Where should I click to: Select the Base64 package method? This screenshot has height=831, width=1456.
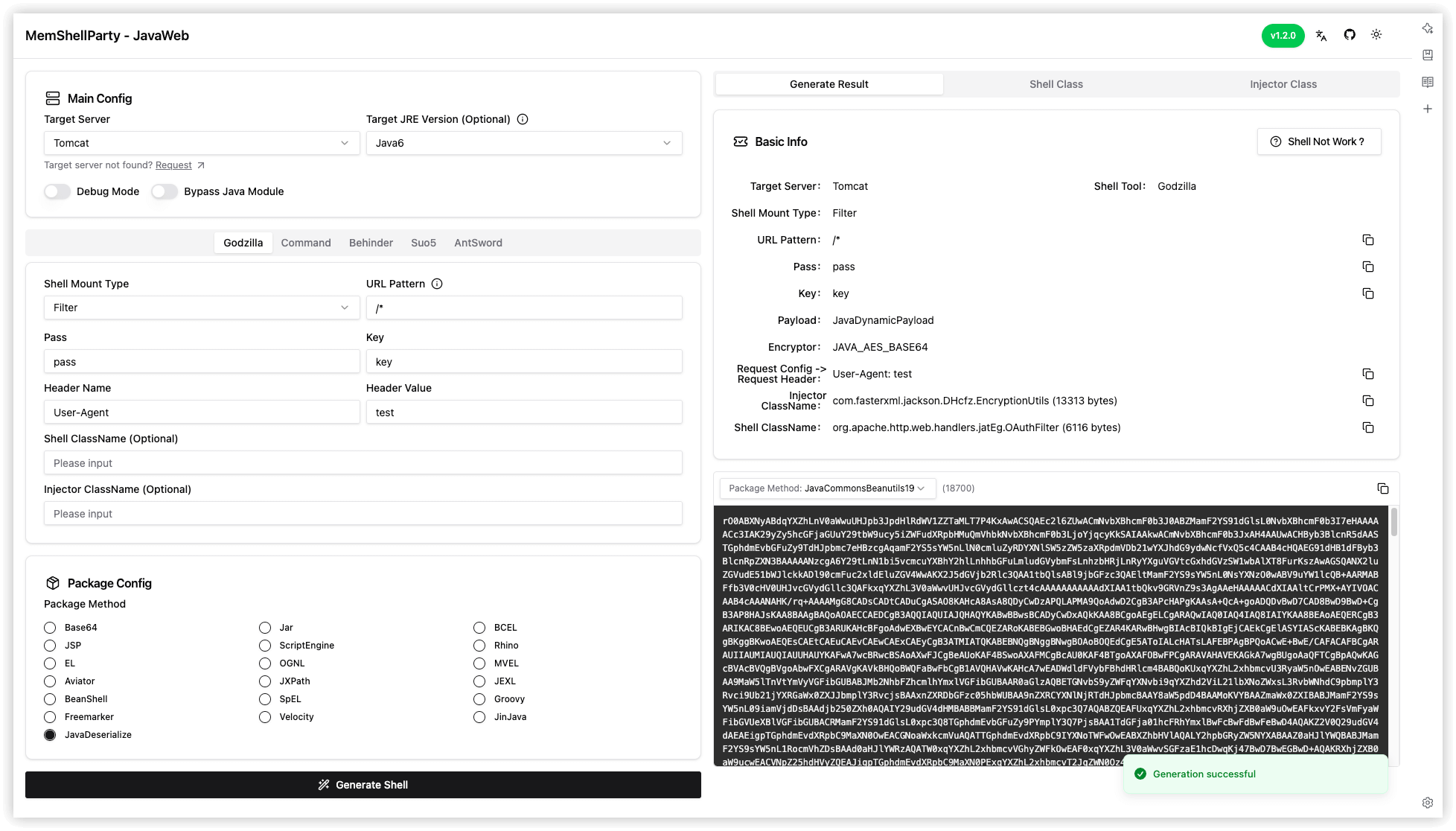tap(50, 628)
